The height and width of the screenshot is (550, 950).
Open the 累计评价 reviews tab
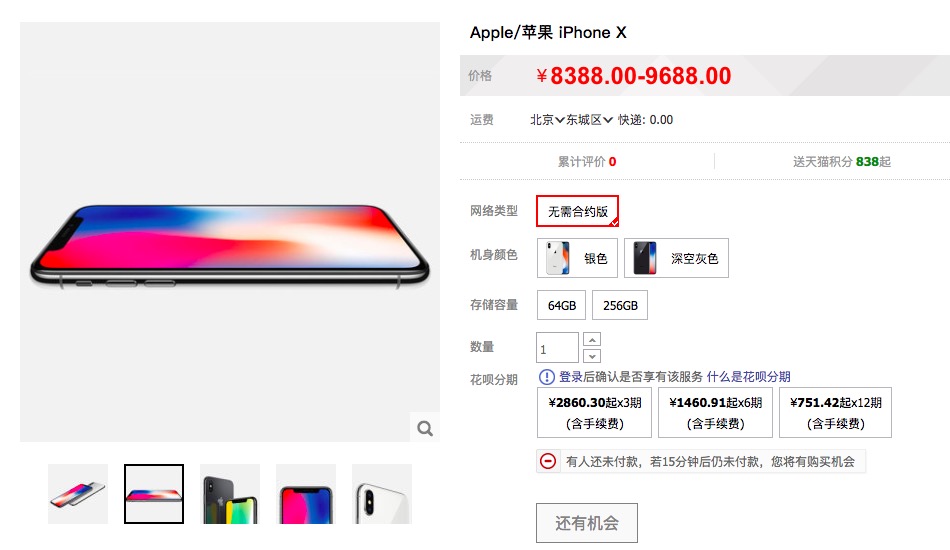pyautogui.click(x=586, y=162)
